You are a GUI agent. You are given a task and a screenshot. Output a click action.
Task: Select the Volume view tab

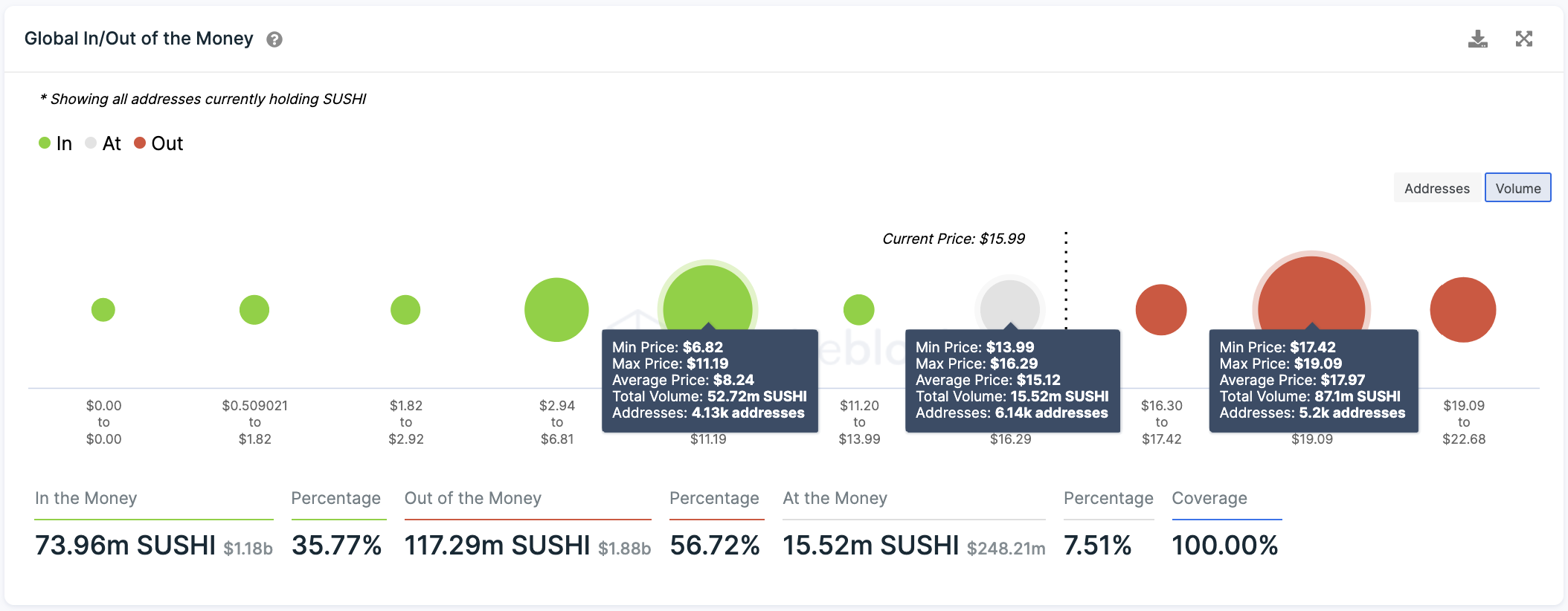1518,188
